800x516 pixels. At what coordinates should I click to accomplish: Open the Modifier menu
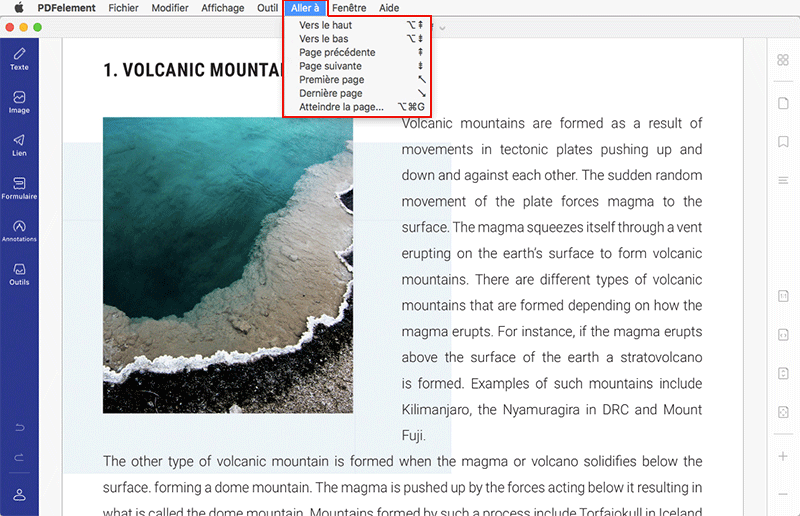170,8
